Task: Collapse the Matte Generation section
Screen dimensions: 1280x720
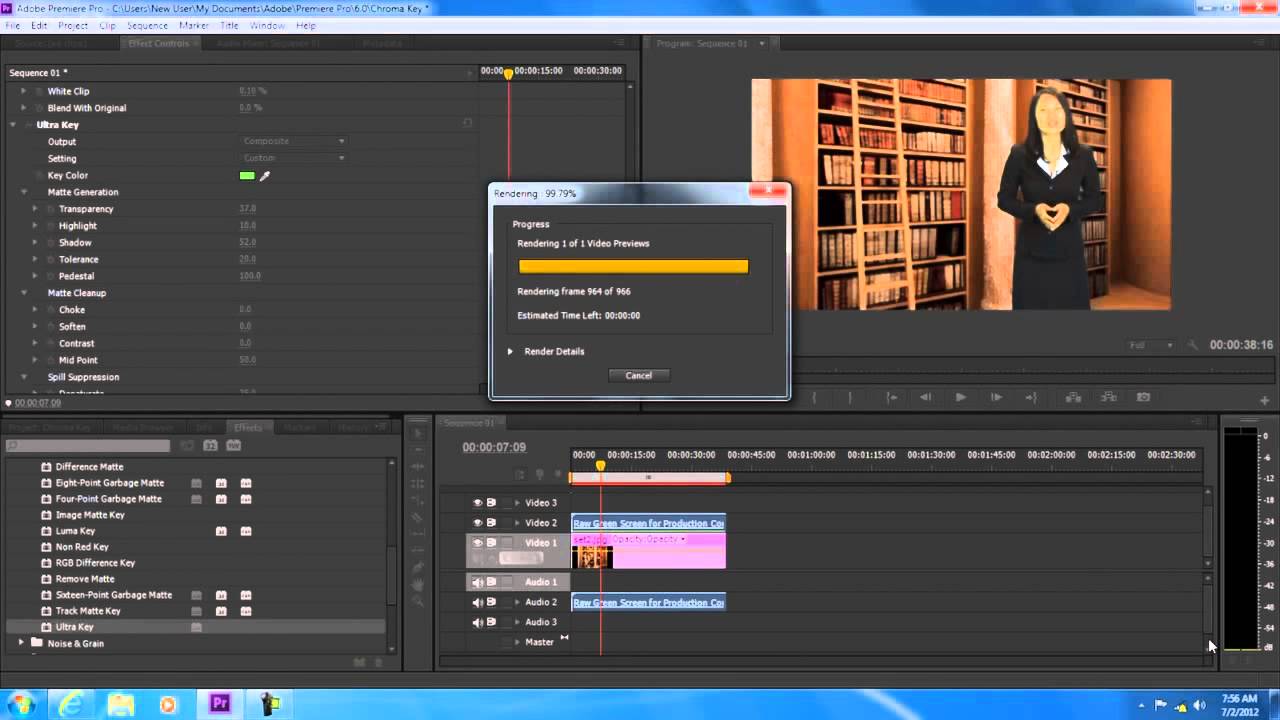Action: point(24,192)
